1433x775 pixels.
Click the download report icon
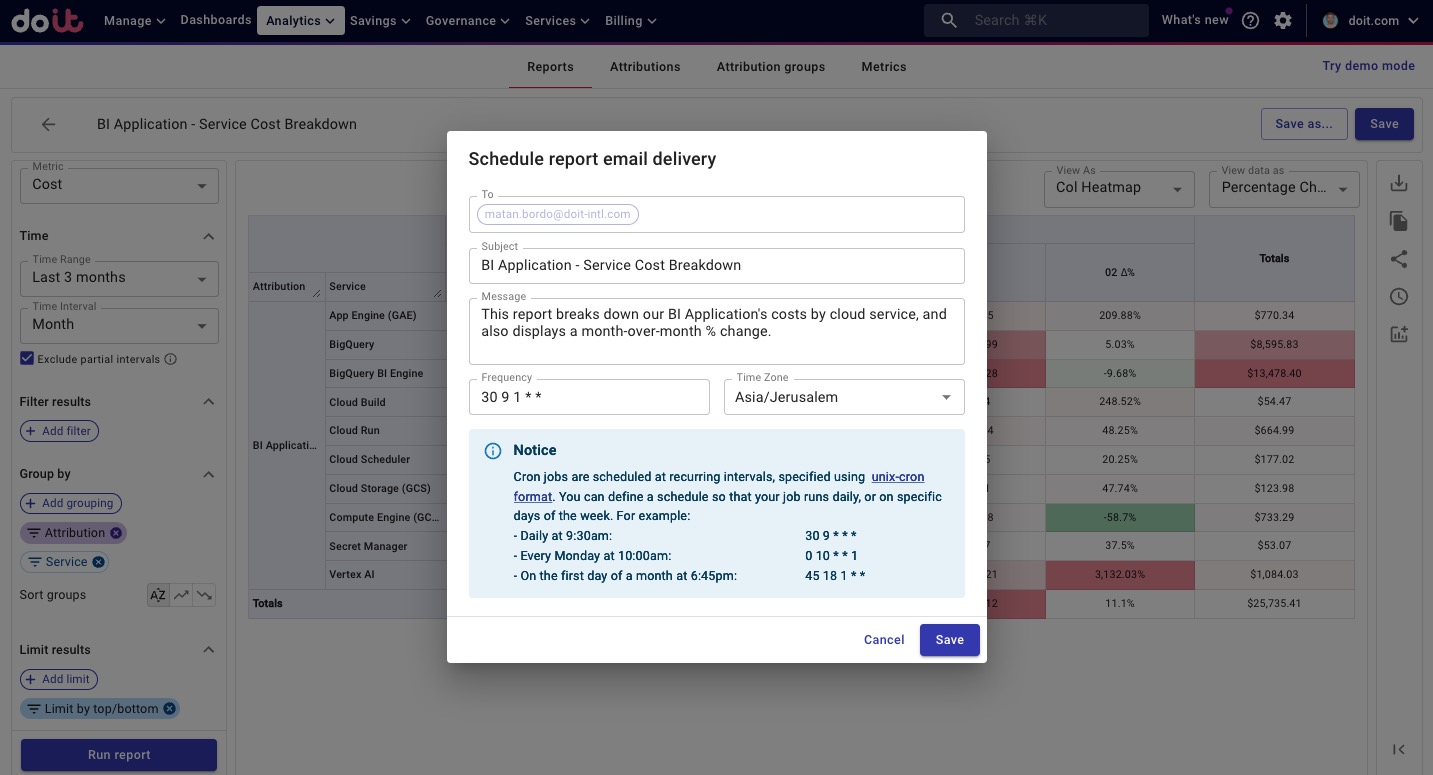(x=1399, y=184)
